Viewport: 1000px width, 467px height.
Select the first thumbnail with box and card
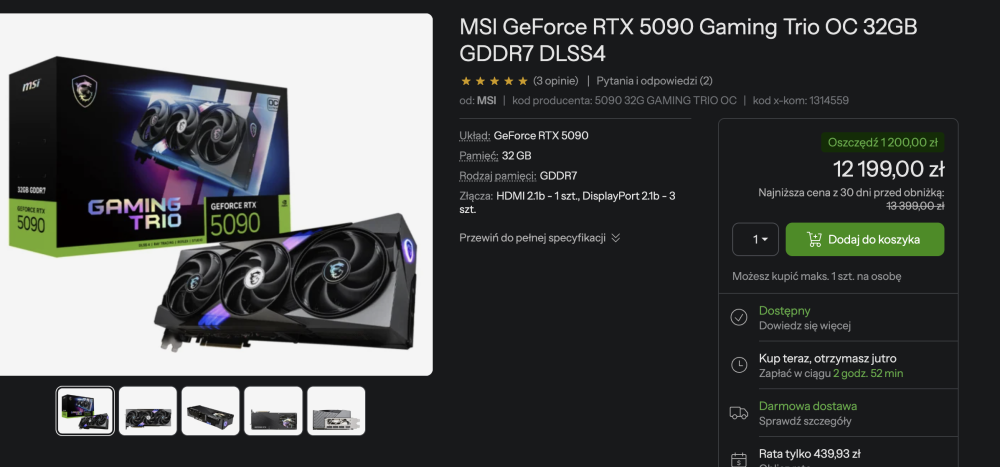point(85,411)
